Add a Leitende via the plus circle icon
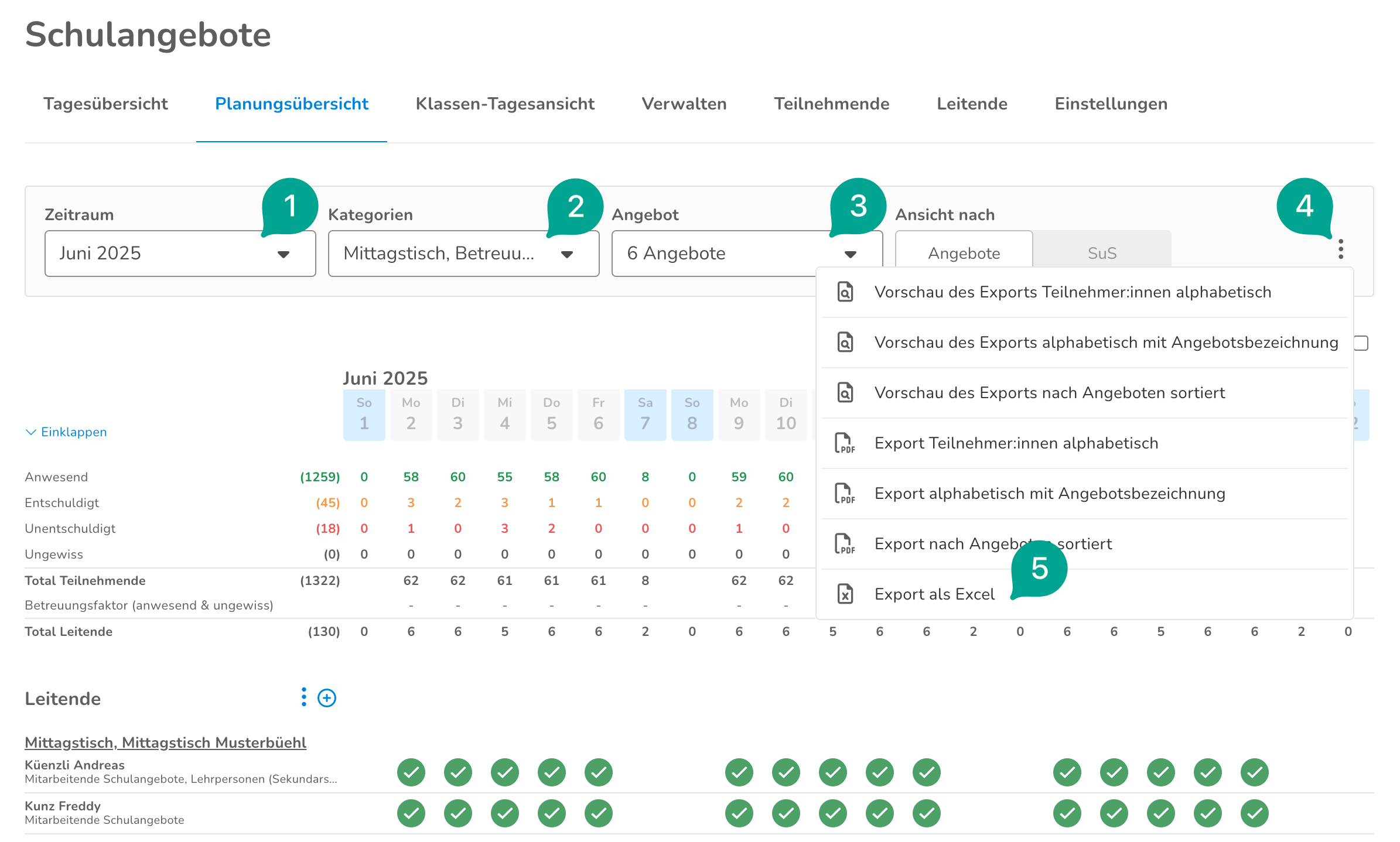Image resolution: width=1400 pixels, height=842 pixels. tap(326, 697)
